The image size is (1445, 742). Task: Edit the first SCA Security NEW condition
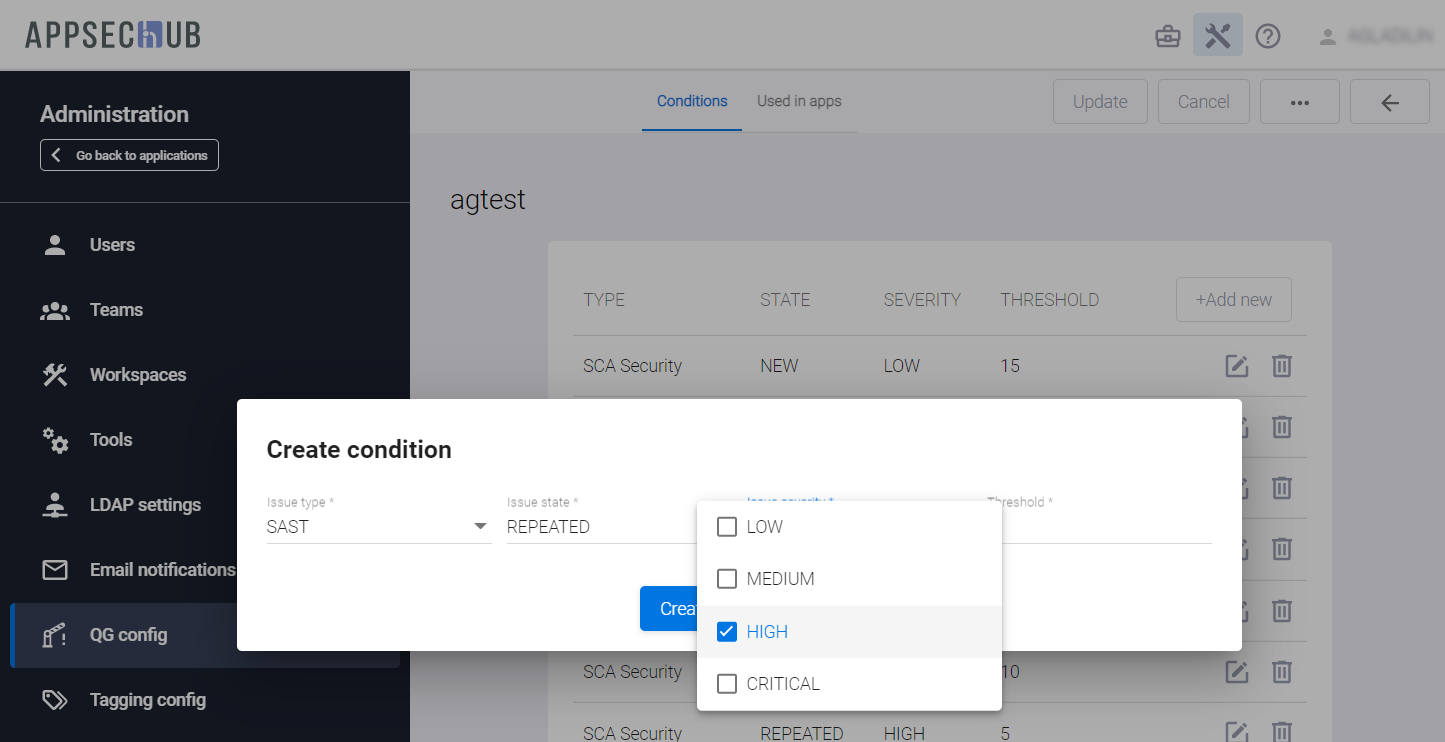1237,366
